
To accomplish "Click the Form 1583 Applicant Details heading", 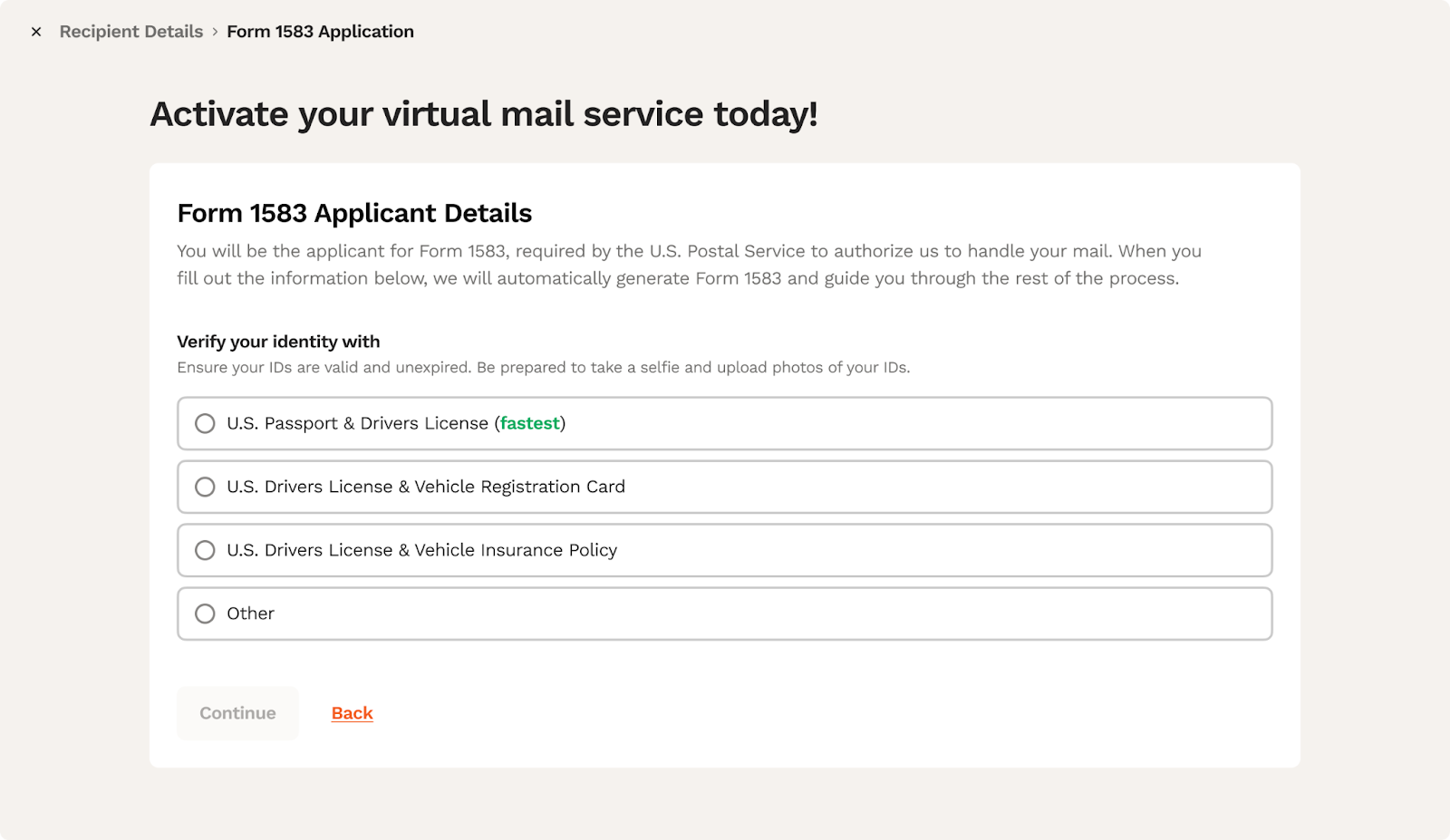I will click(354, 213).
